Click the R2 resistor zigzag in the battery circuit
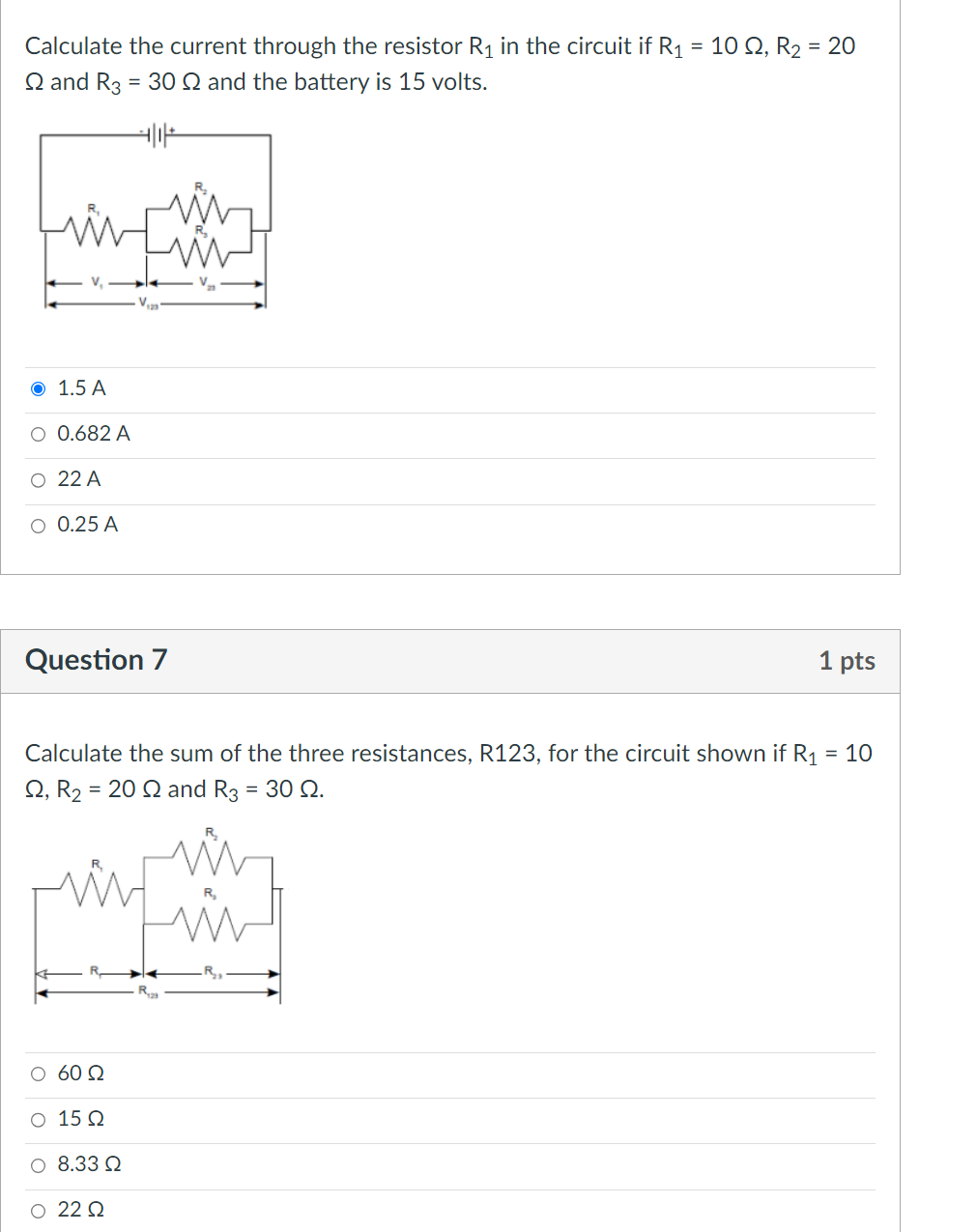977x1232 pixels. pos(199,207)
